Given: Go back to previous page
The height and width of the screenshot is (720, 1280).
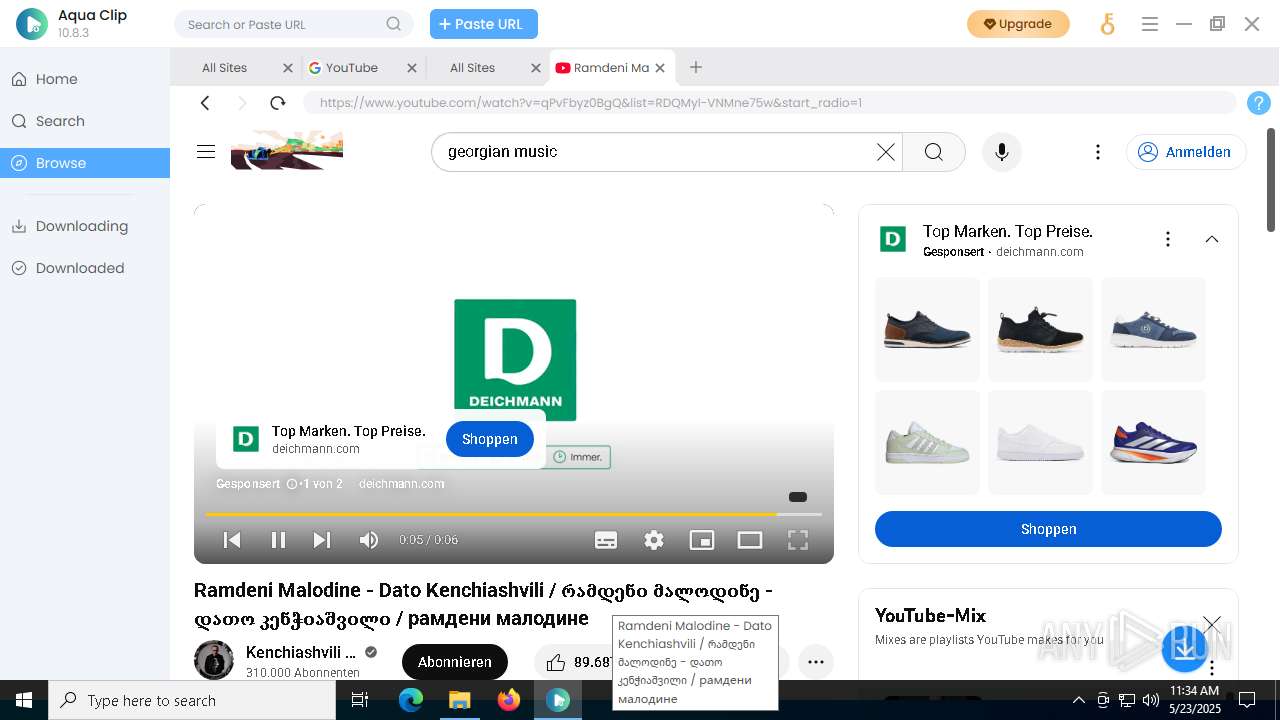Looking at the screenshot, I should click(x=205, y=103).
